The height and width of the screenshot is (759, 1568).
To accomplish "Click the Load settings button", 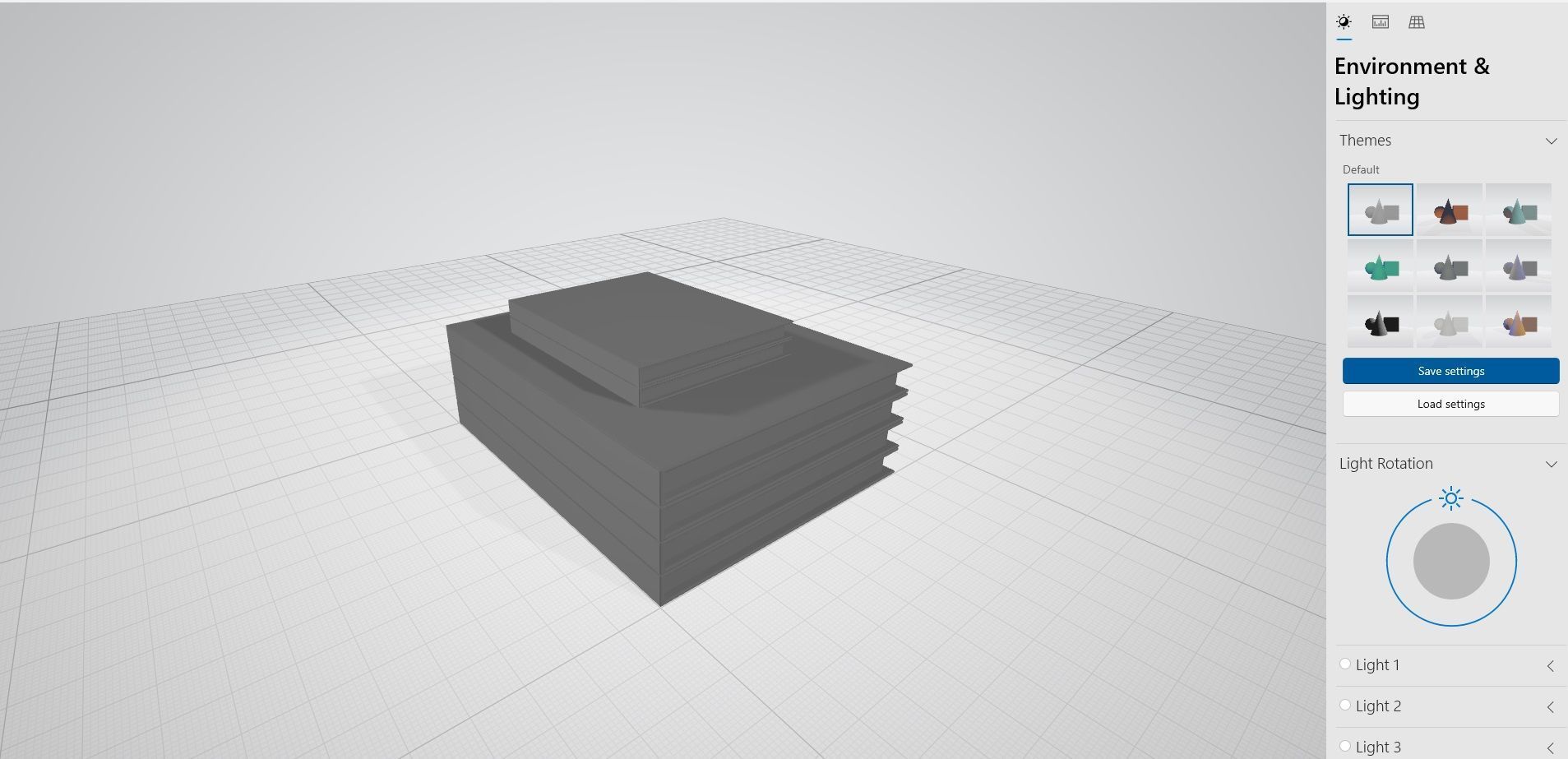I will tap(1451, 404).
